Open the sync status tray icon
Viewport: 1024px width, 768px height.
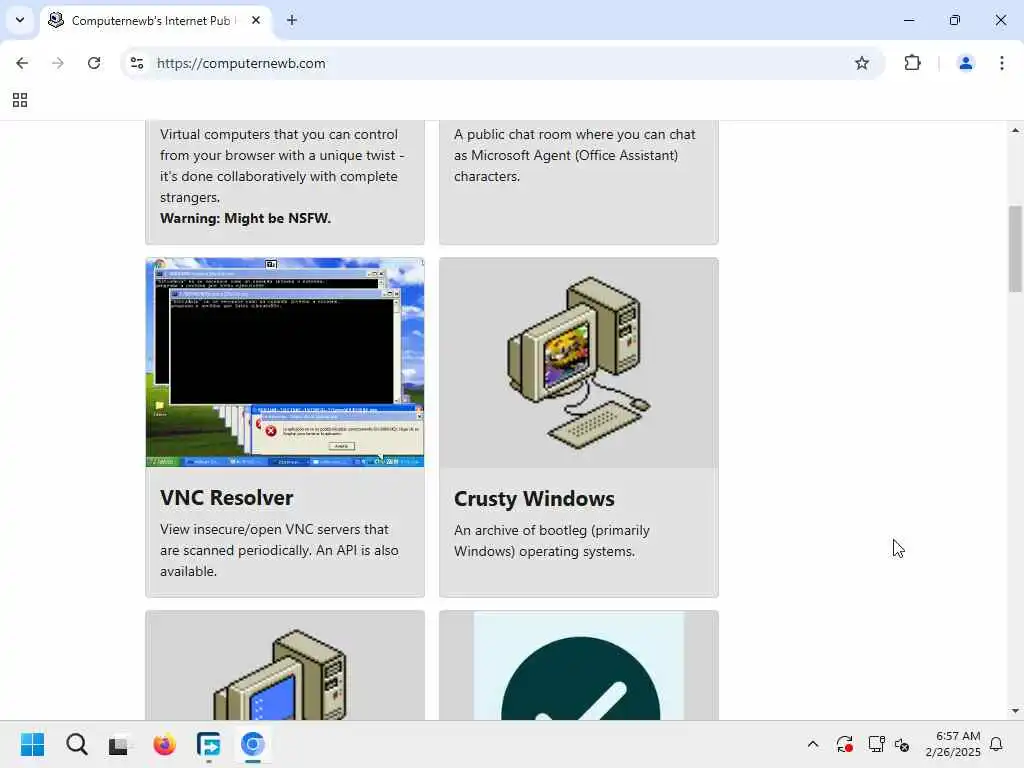(844, 744)
